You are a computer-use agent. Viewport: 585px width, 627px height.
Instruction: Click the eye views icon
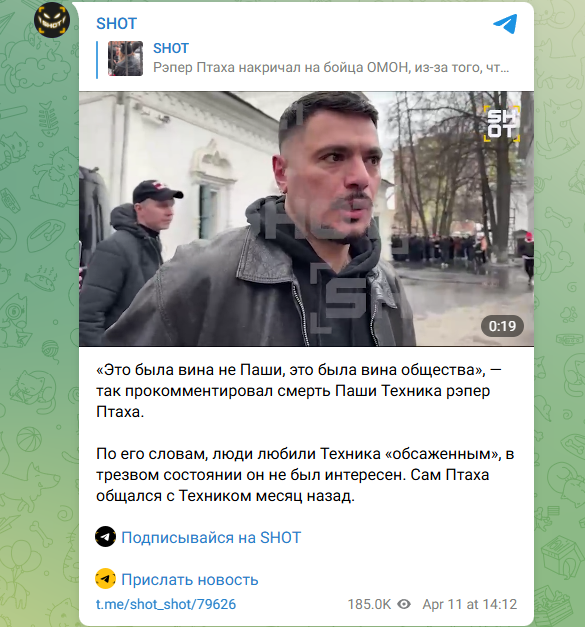404,604
